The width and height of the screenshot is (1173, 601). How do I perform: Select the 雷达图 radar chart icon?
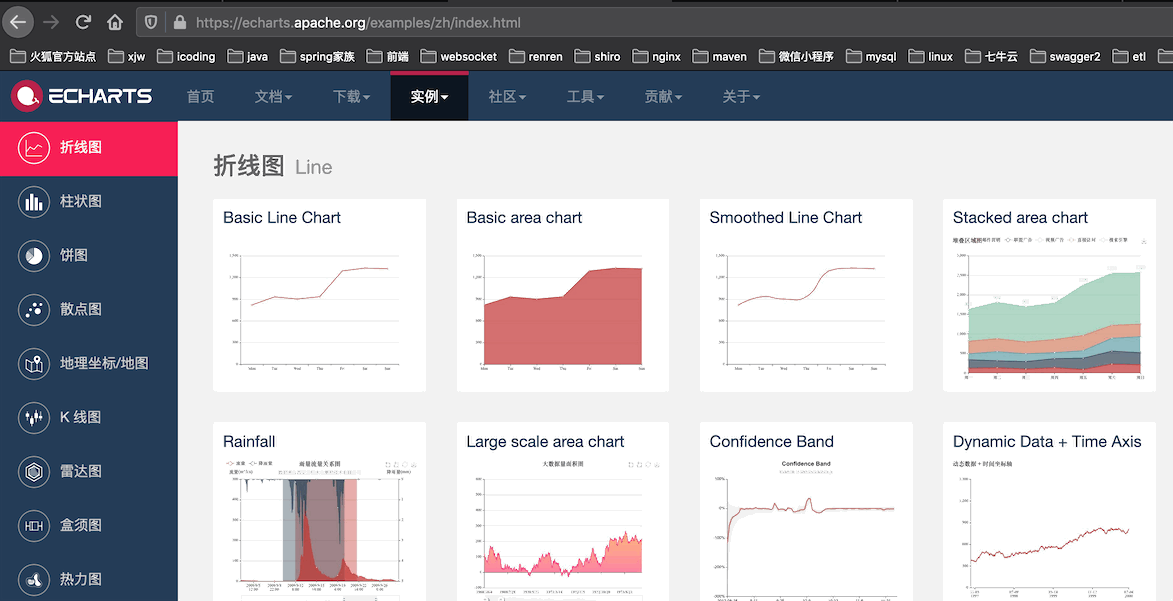(34, 472)
